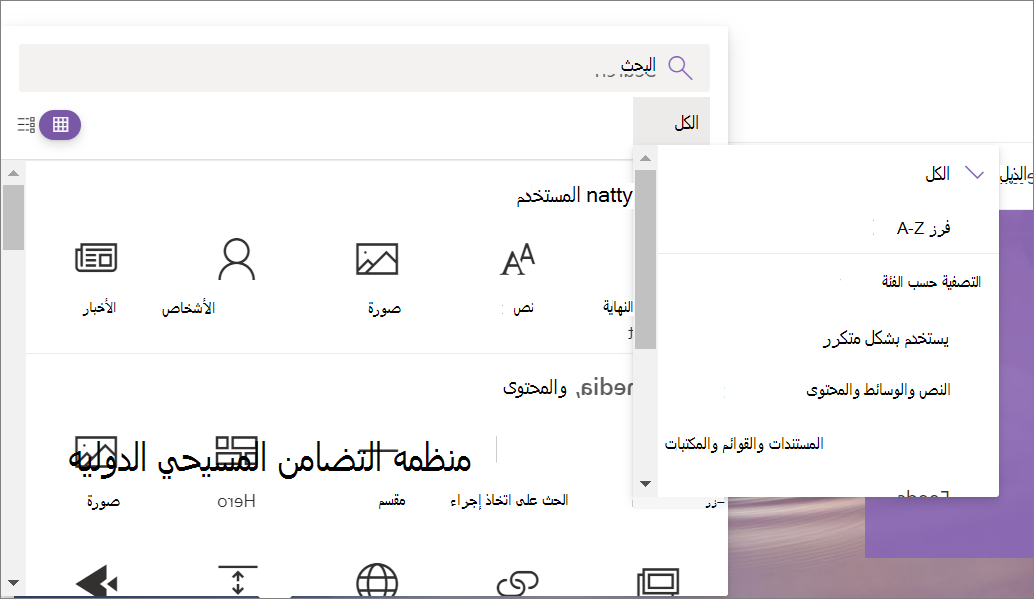Viewport: 1034px width, 599px height.
Task: Focus the البحث search field
Action: (x=364, y=68)
